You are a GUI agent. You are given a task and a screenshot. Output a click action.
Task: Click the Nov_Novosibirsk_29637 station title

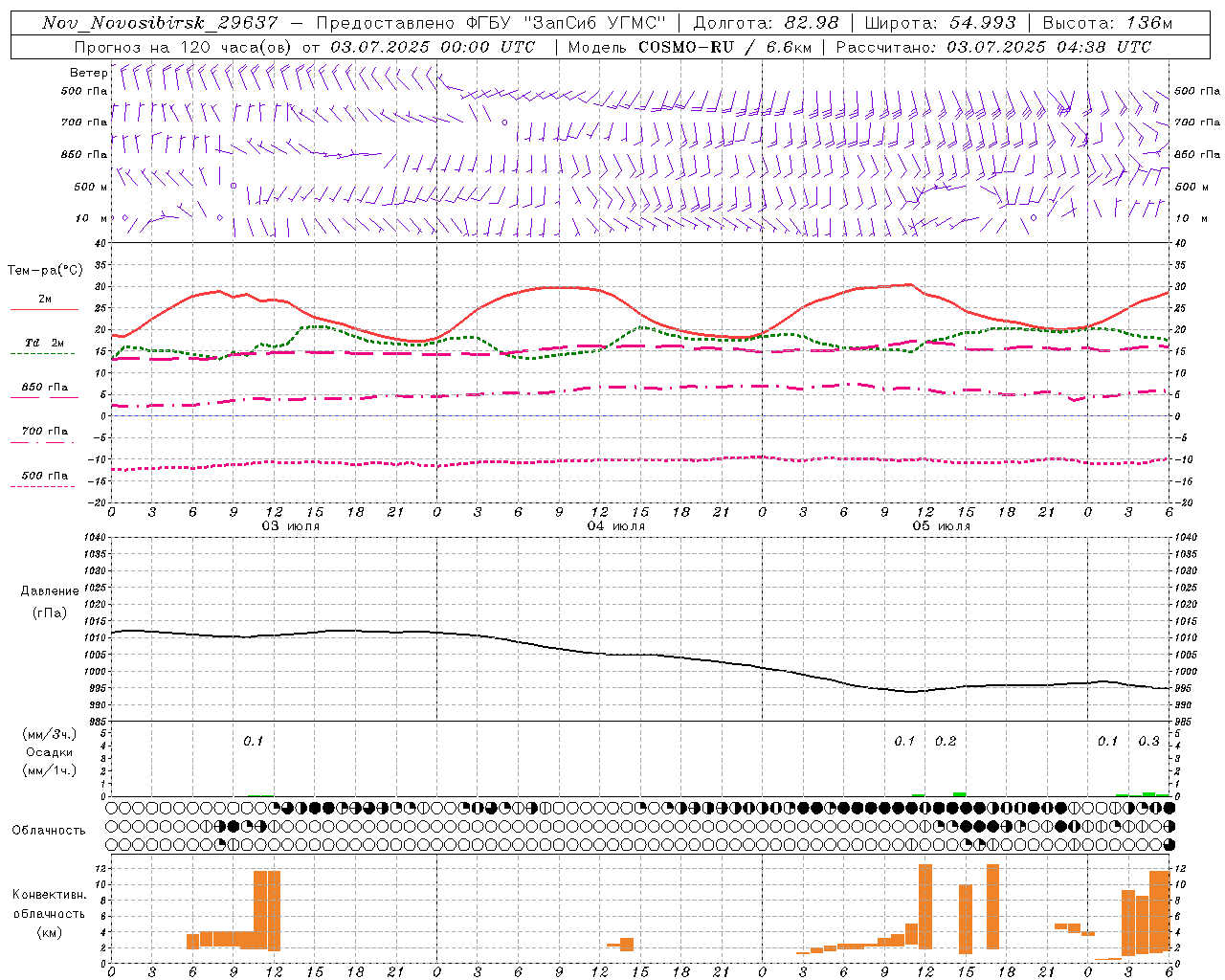160,23
